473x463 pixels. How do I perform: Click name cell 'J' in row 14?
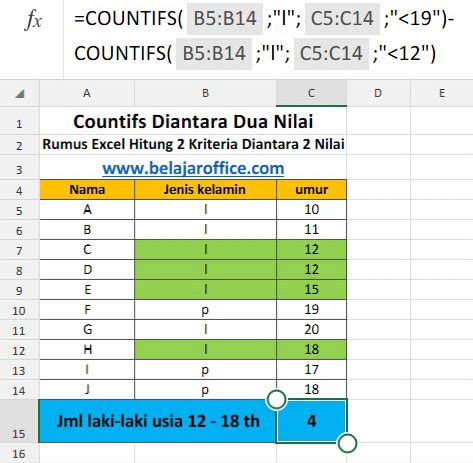[87, 390]
